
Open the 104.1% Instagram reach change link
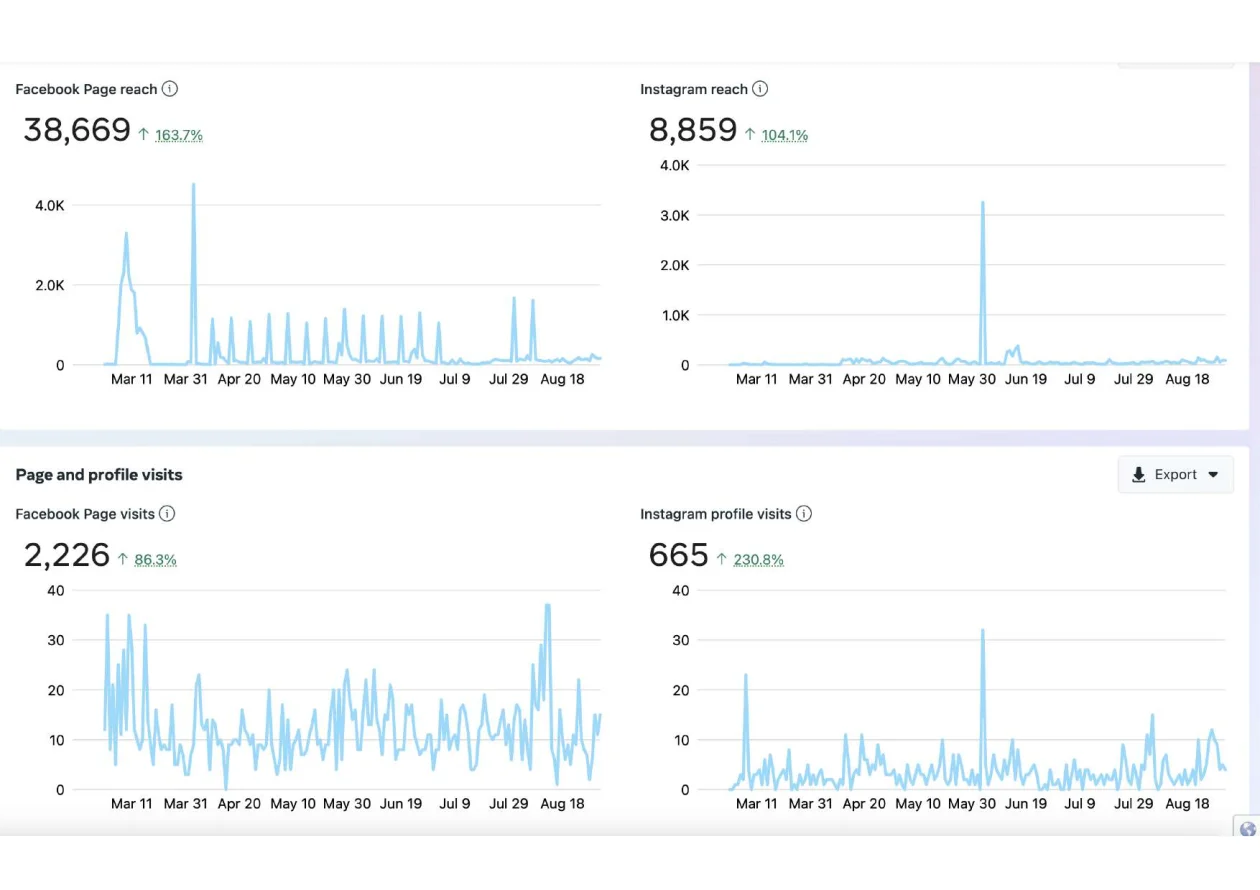coord(785,134)
